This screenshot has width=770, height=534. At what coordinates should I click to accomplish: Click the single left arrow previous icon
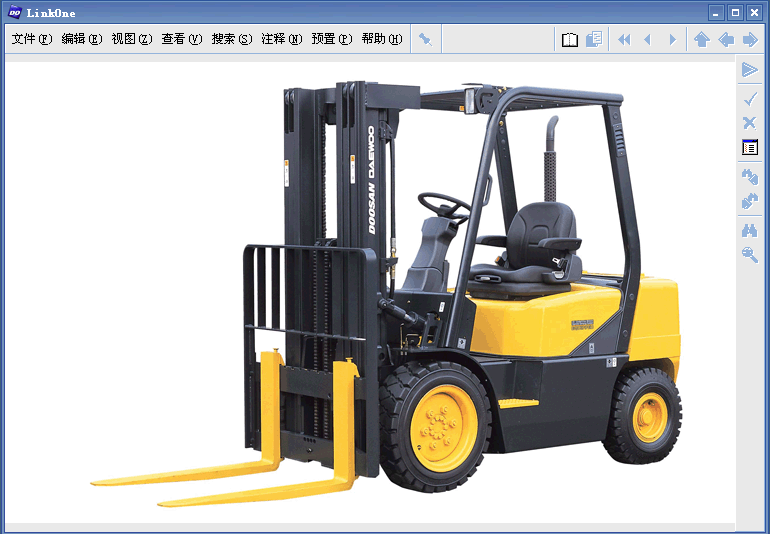[647, 40]
